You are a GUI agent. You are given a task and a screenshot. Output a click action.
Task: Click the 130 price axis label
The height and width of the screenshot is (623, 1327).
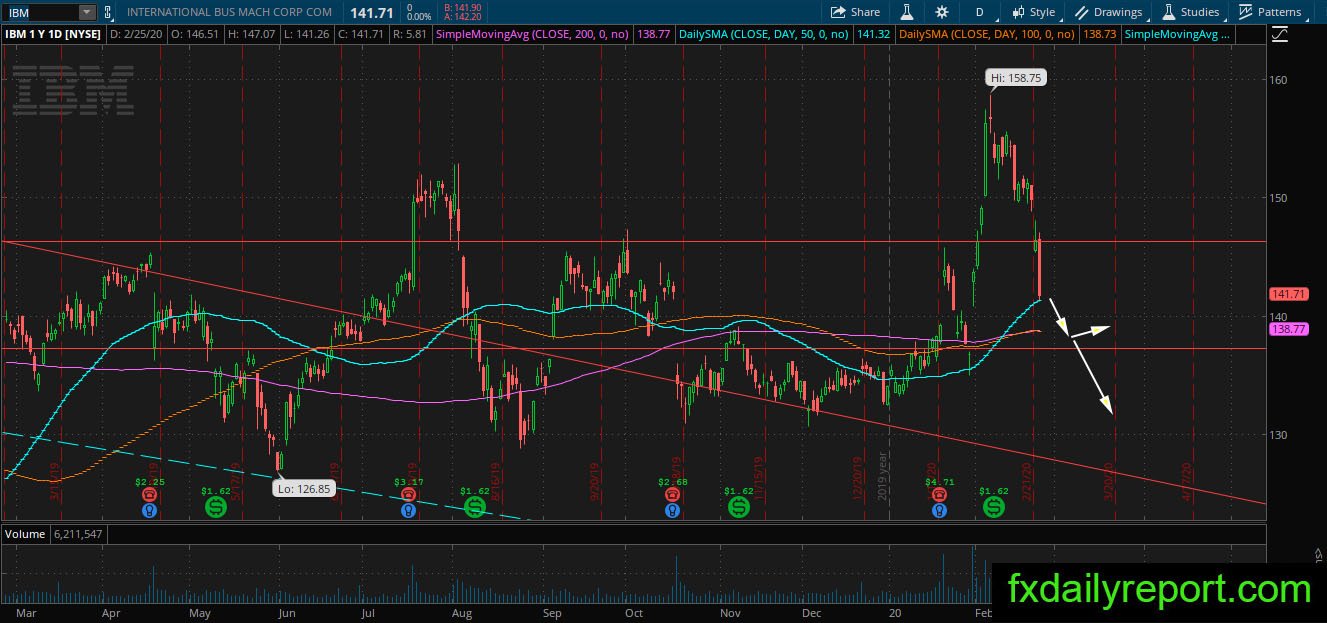tap(1279, 434)
